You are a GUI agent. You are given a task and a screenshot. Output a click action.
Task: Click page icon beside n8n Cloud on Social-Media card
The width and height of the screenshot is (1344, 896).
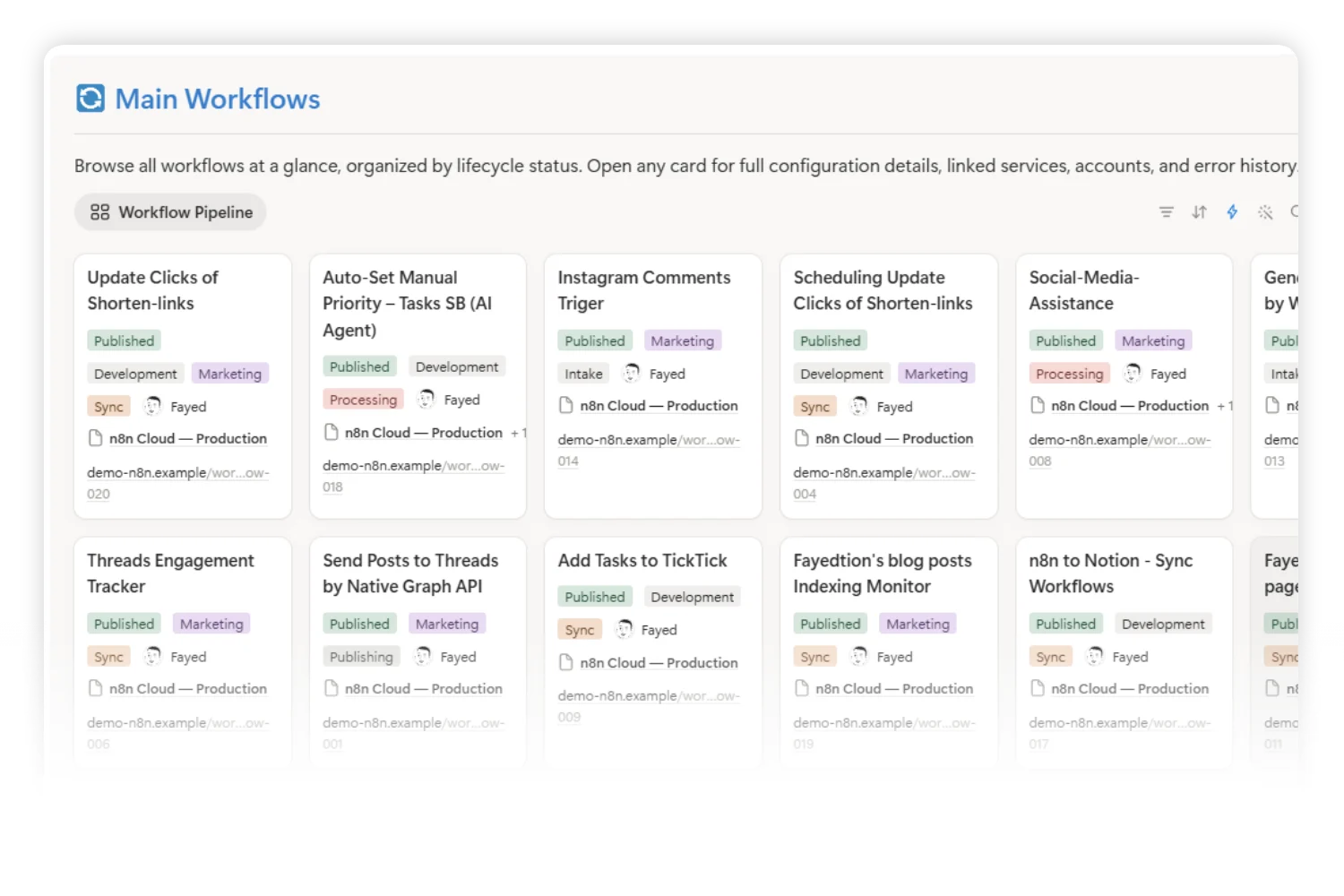[1038, 406]
